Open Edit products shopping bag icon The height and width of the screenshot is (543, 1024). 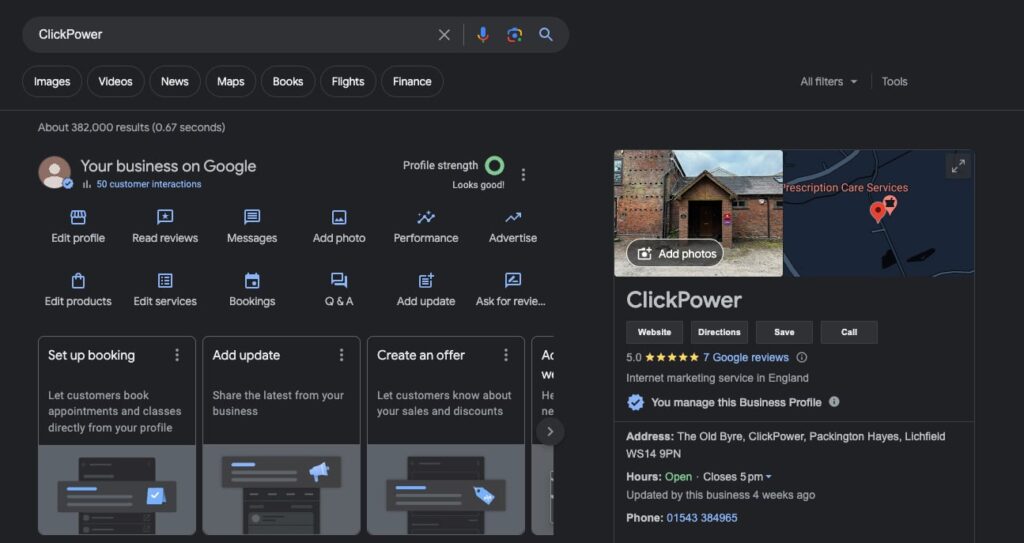click(x=78, y=281)
